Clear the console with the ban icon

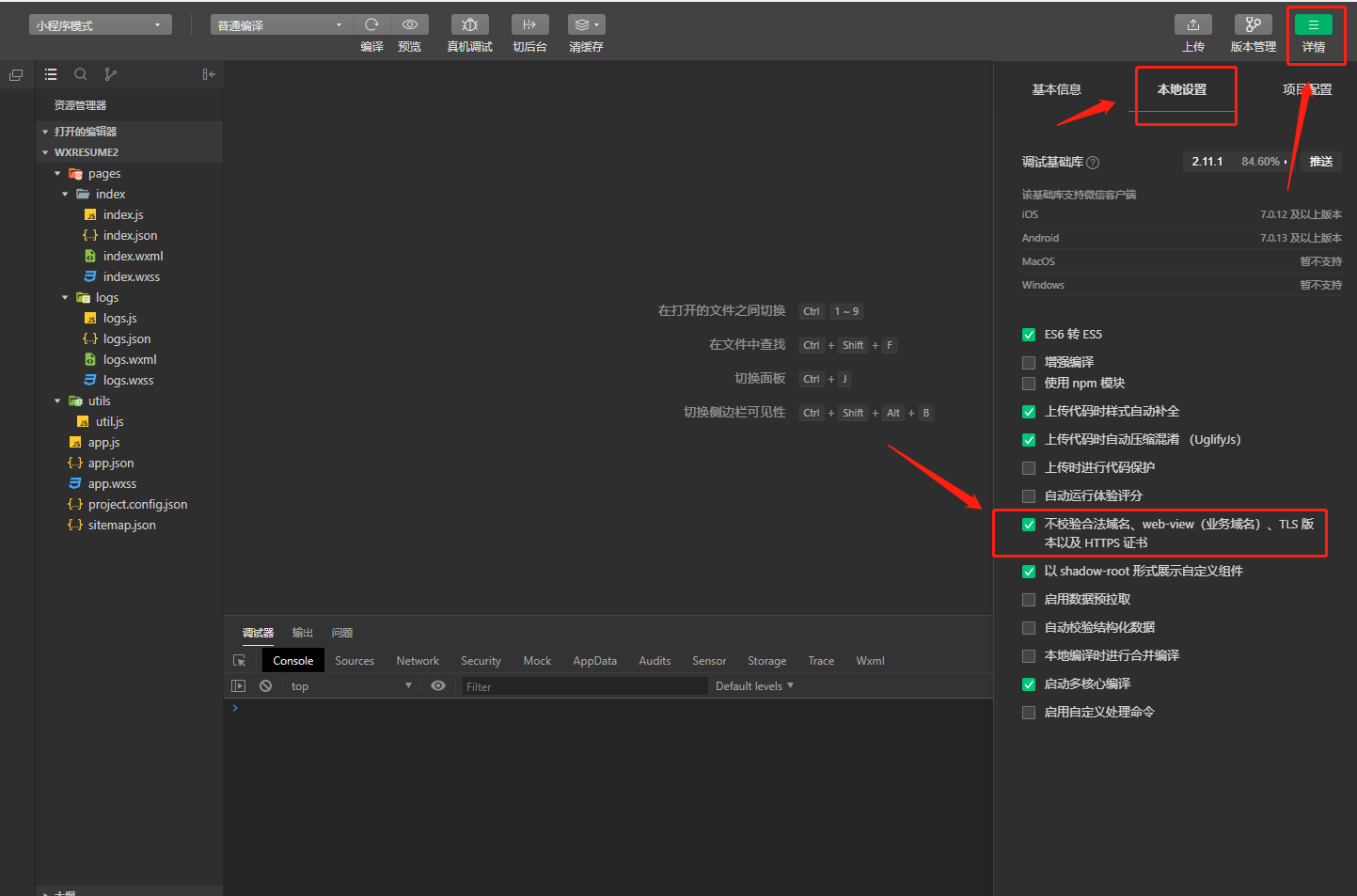pos(266,686)
